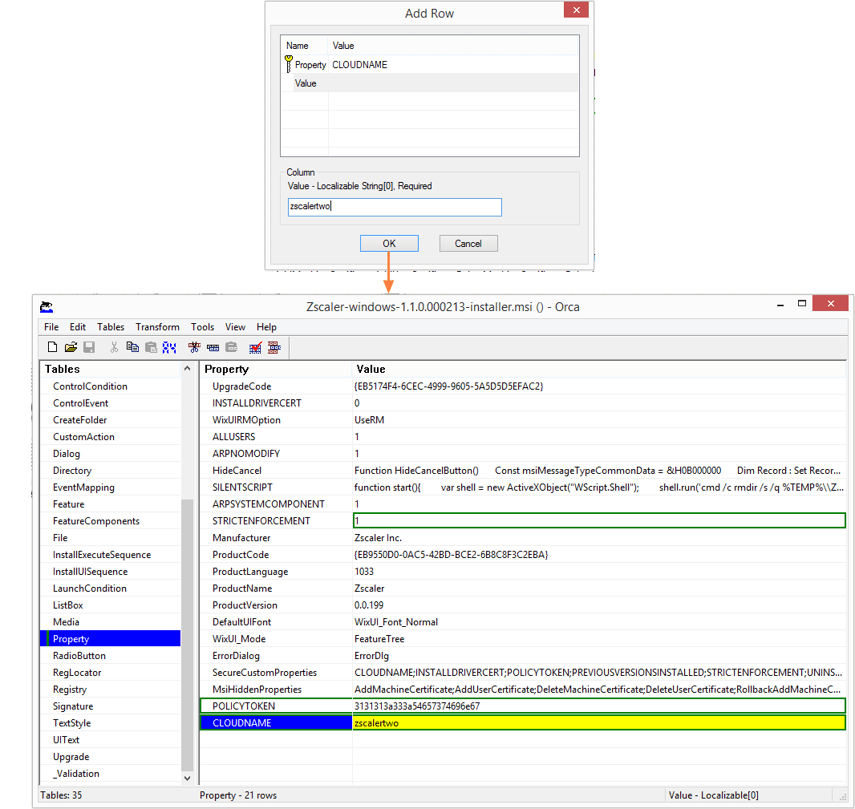Image resolution: width=855 pixels, height=809 pixels.
Task: Run table validation via the checkmark table icon
Action: 254,347
